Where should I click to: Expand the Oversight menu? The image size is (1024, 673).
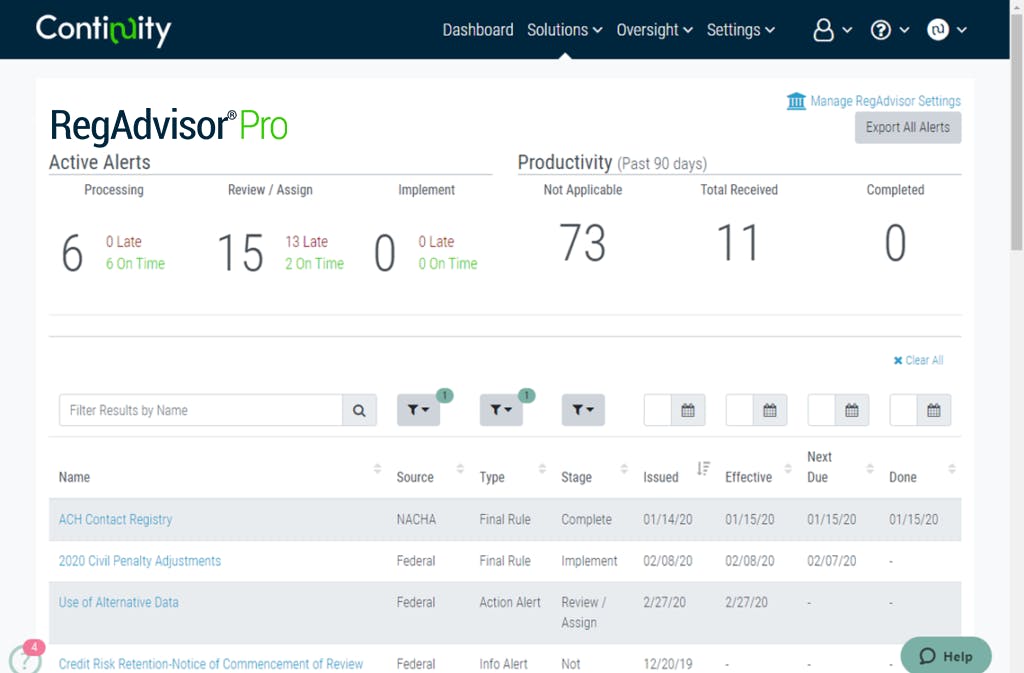[654, 30]
